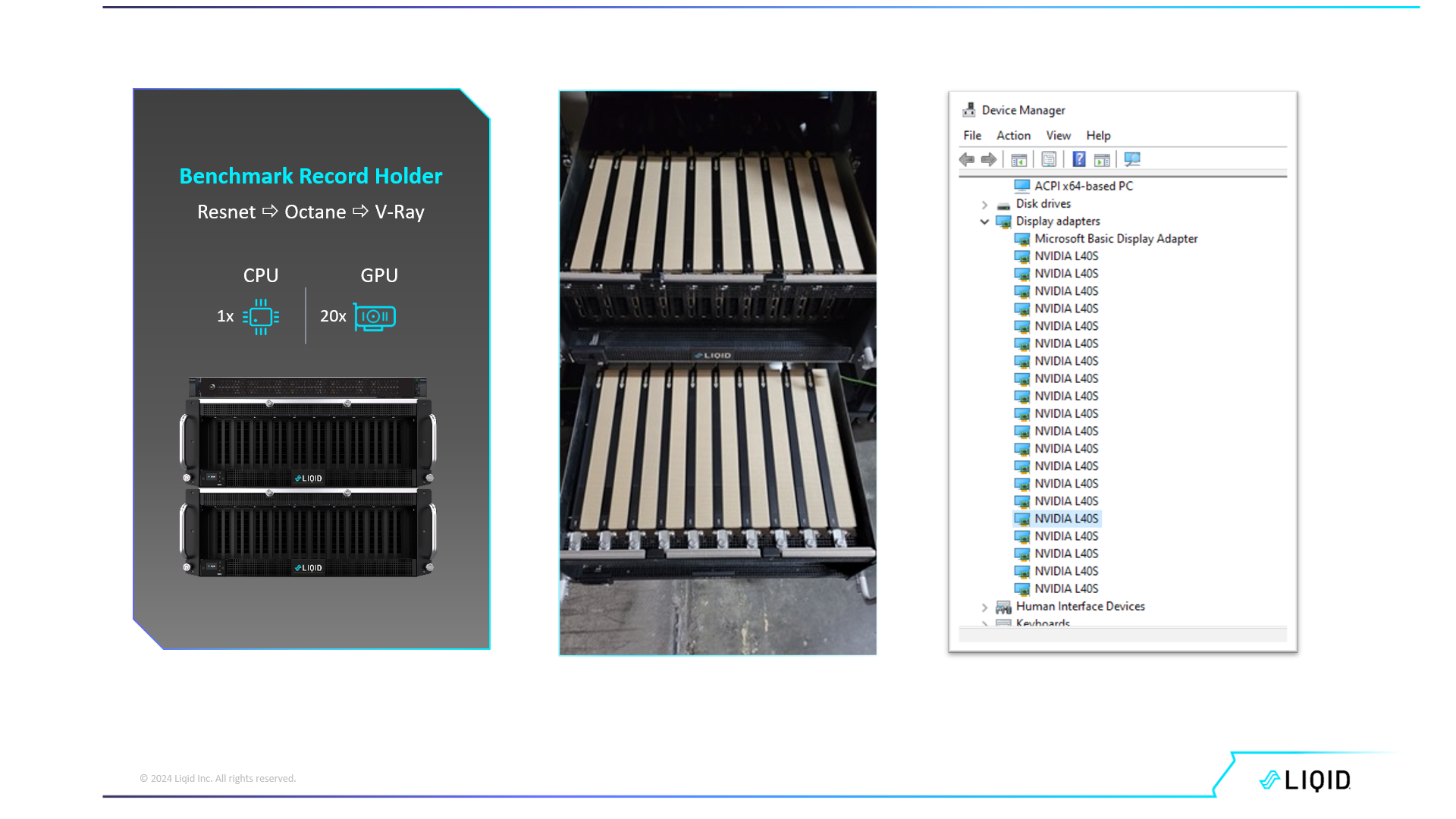Screen dimensions: 1456x819
Task: Click the Back arrow in Device Manager toolbar
Action: point(967,159)
